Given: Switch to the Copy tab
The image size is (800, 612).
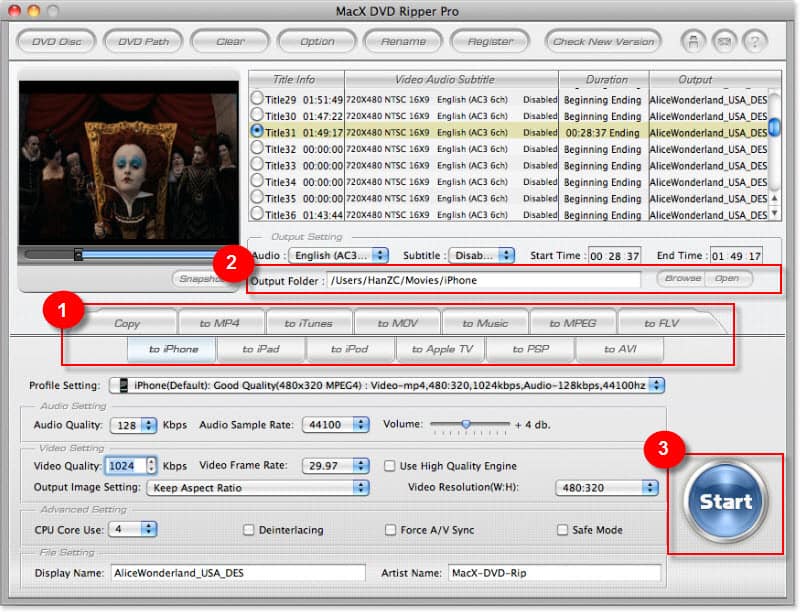Looking at the screenshot, I should (x=127, y=323).
